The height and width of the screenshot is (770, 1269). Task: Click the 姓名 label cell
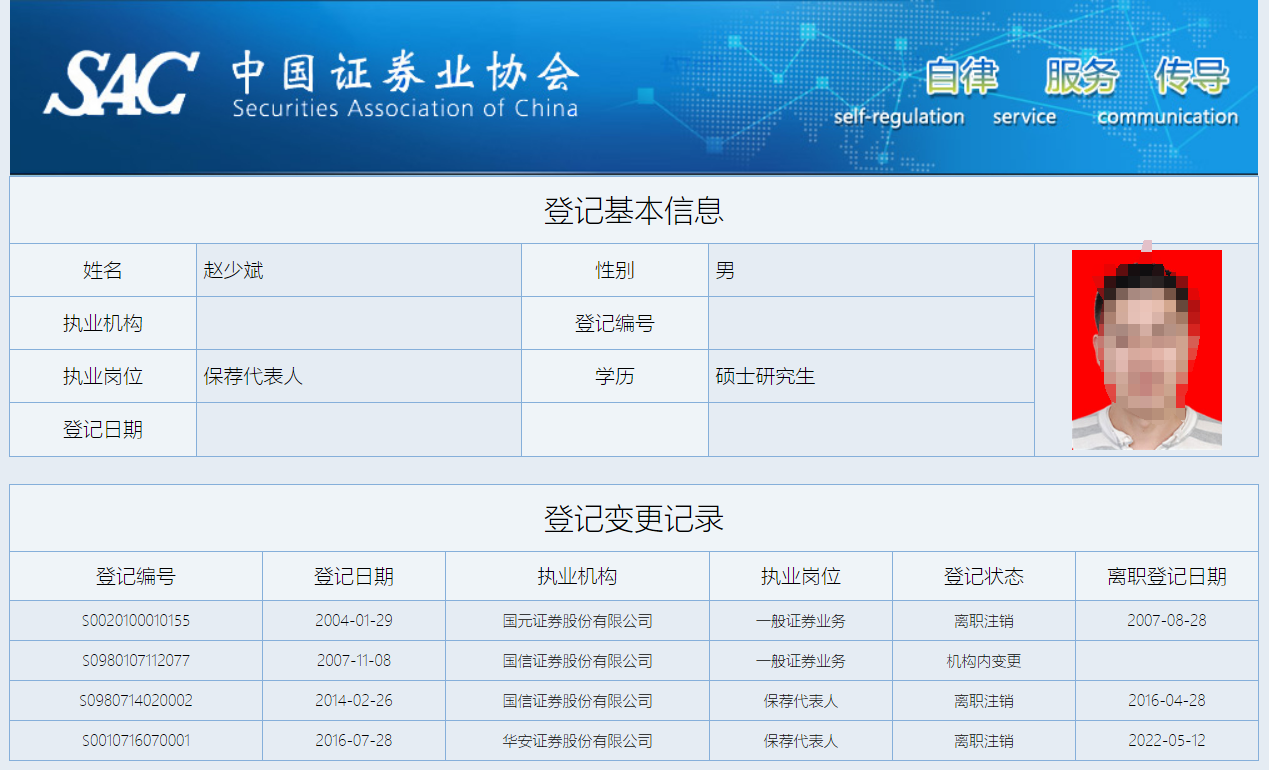103,270
